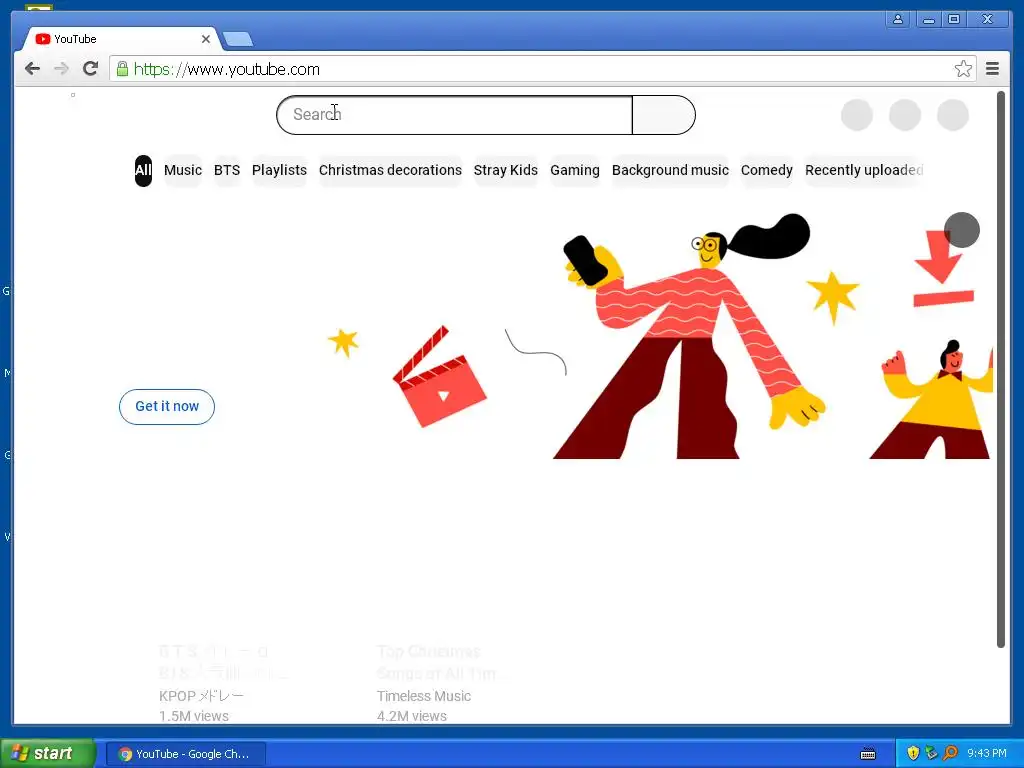Viewport: 1024px width, 768px height.
Task: Open the KPOP メドレー channel link
Action: (x=201, y=696)
